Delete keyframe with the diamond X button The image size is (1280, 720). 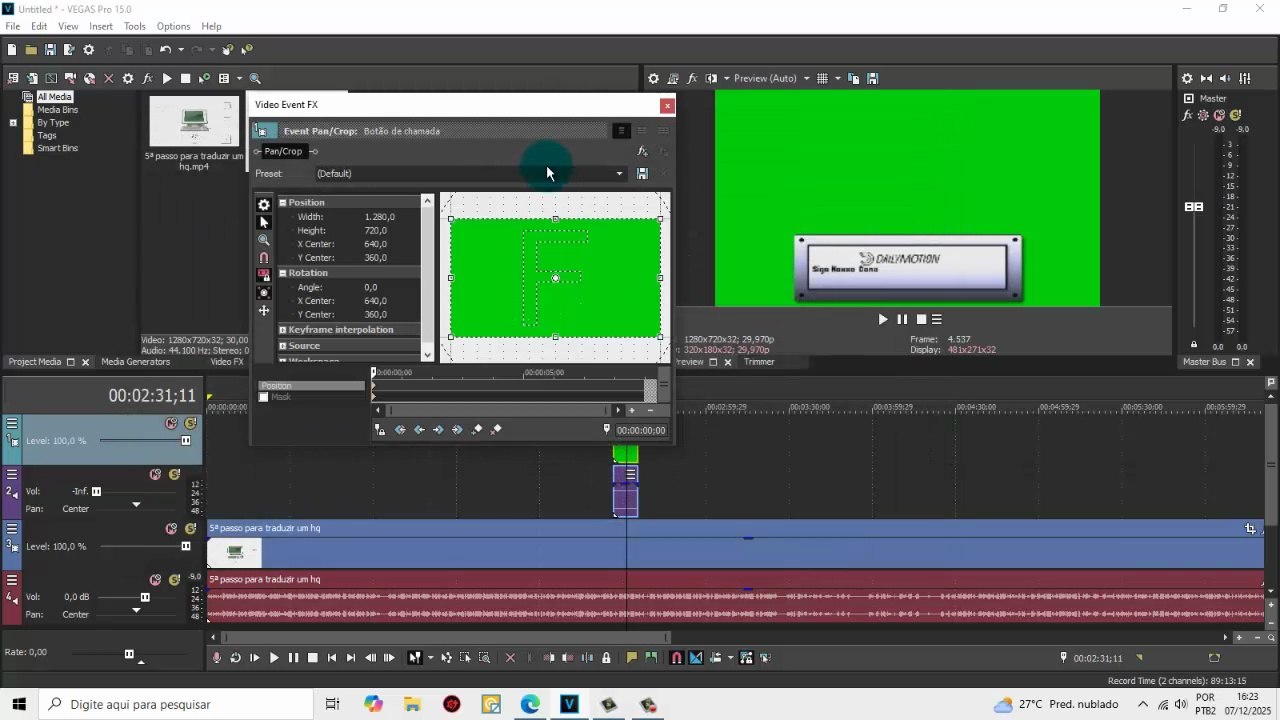tap(496, 430)
